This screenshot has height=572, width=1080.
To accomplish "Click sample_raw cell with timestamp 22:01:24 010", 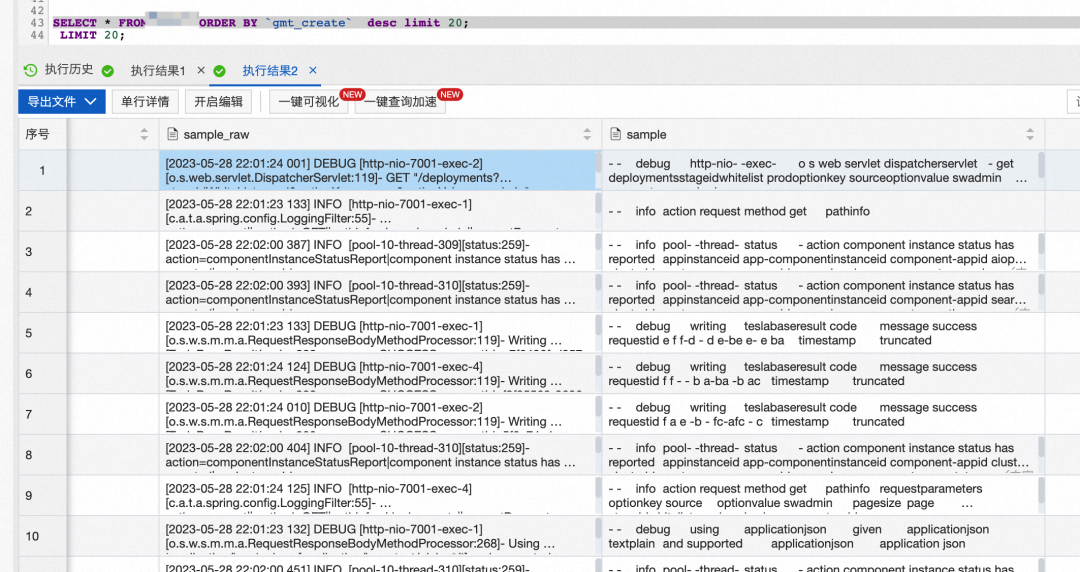I will [378, 414].
